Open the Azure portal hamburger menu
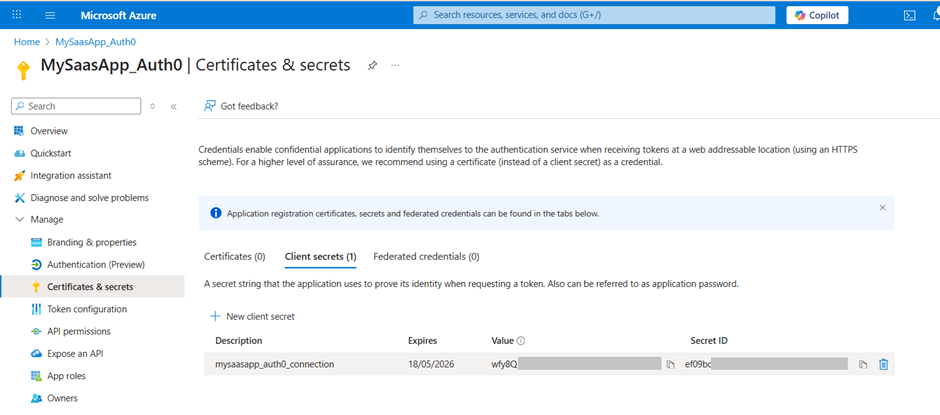The image size is (940, 415). coord(50,15)
